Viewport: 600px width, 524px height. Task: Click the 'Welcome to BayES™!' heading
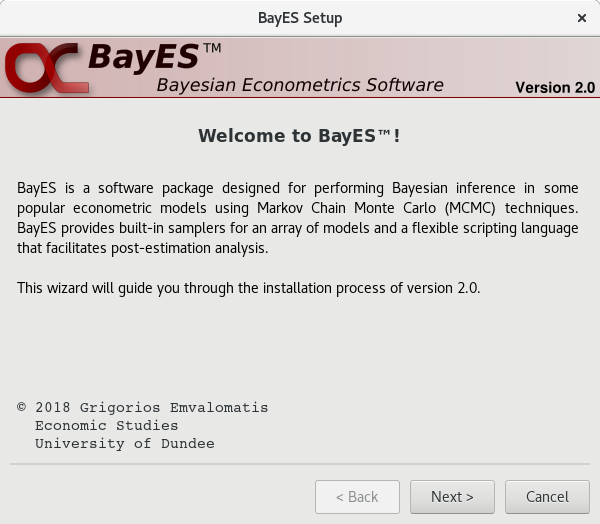[x=299, y=136]
